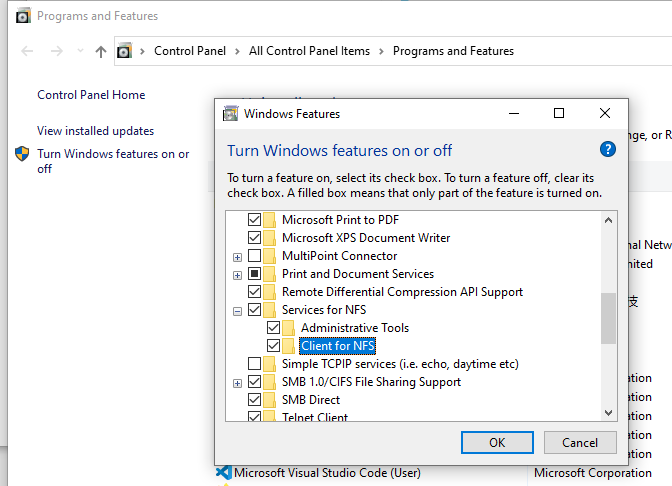
Task: Check Simple TCPIP services checkbox
Action: 254,364
